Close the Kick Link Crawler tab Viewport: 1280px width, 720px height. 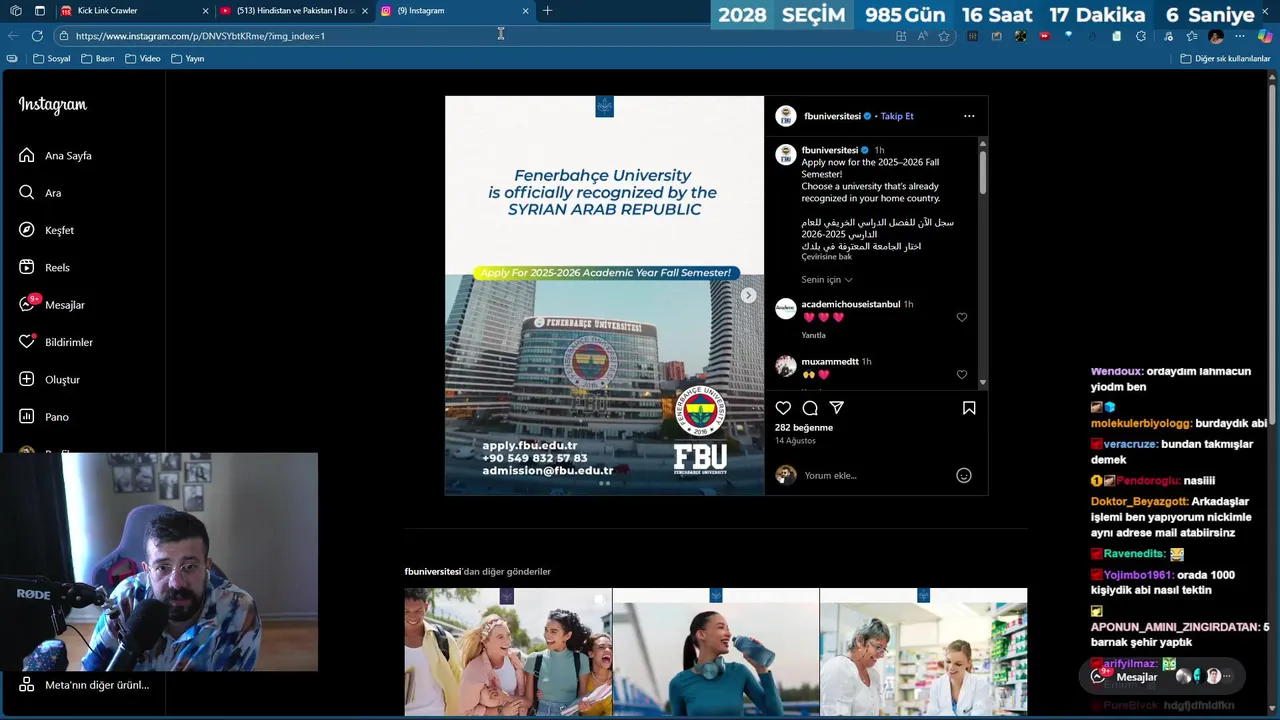point(206,11)
